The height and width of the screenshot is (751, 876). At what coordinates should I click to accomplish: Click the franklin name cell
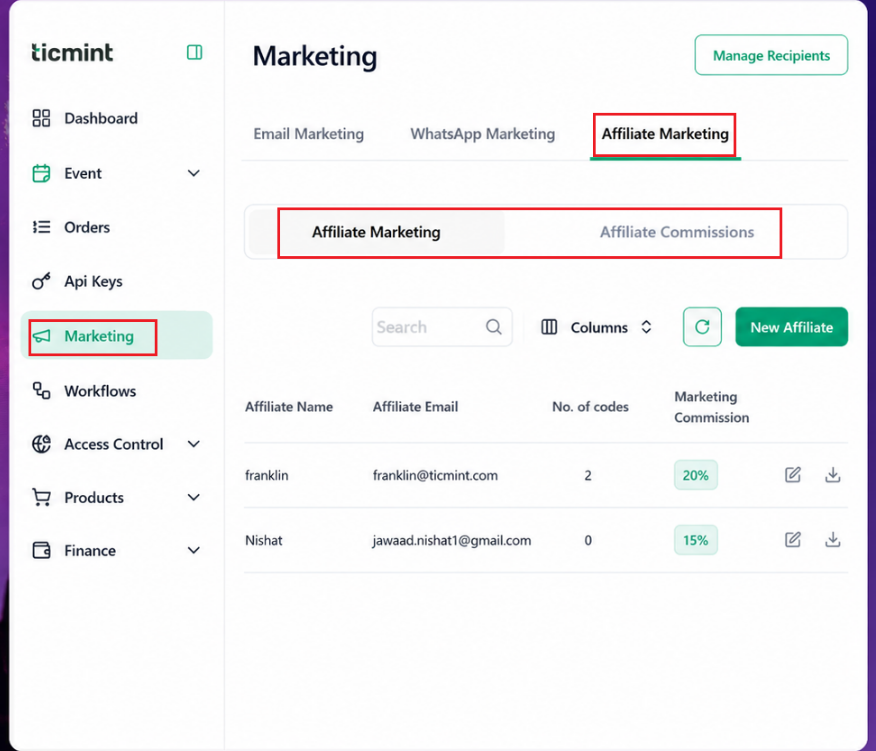pos(266,476)
